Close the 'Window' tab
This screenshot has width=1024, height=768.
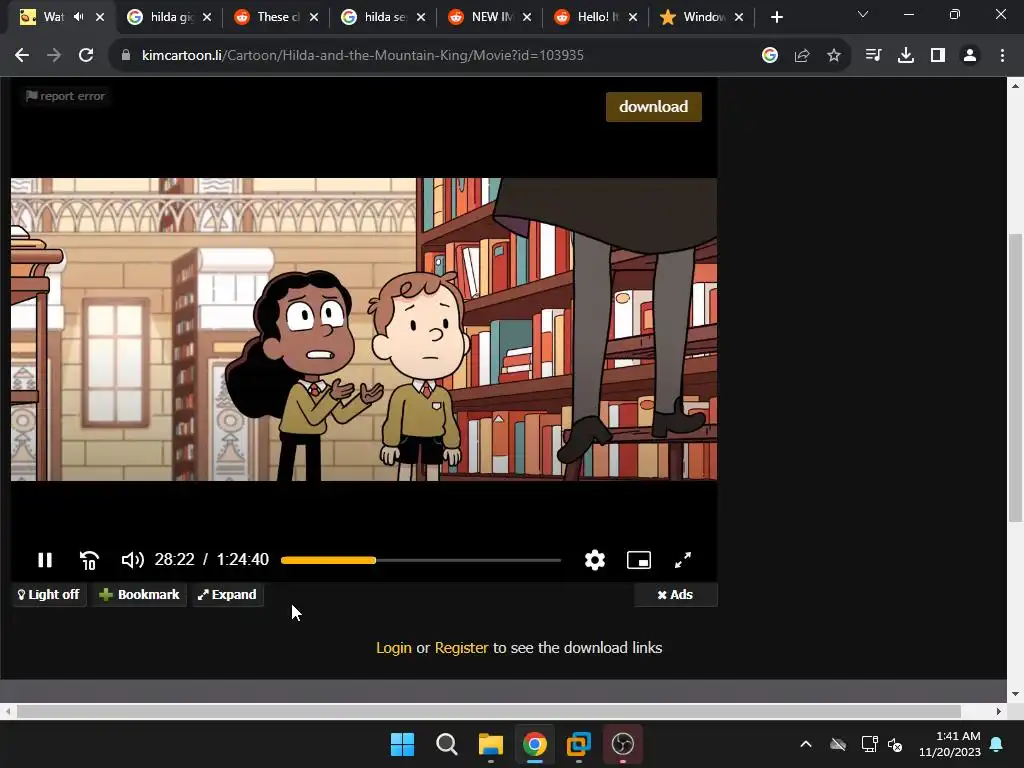(739, 17)
